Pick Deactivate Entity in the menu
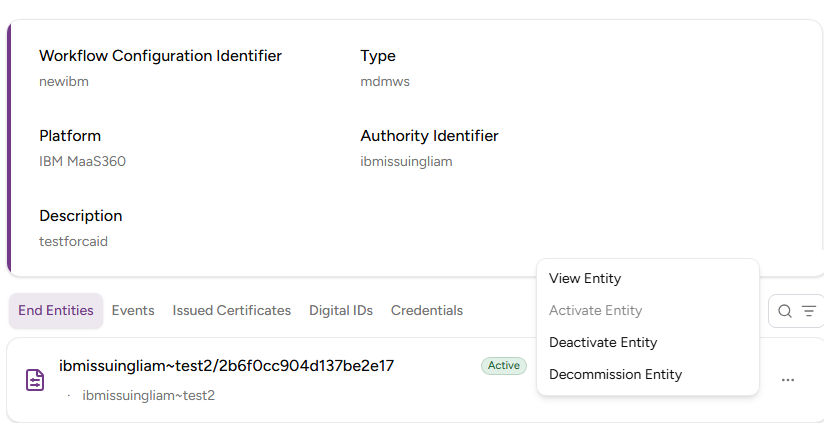Screen dimensions: 824x423 point(603,343)
